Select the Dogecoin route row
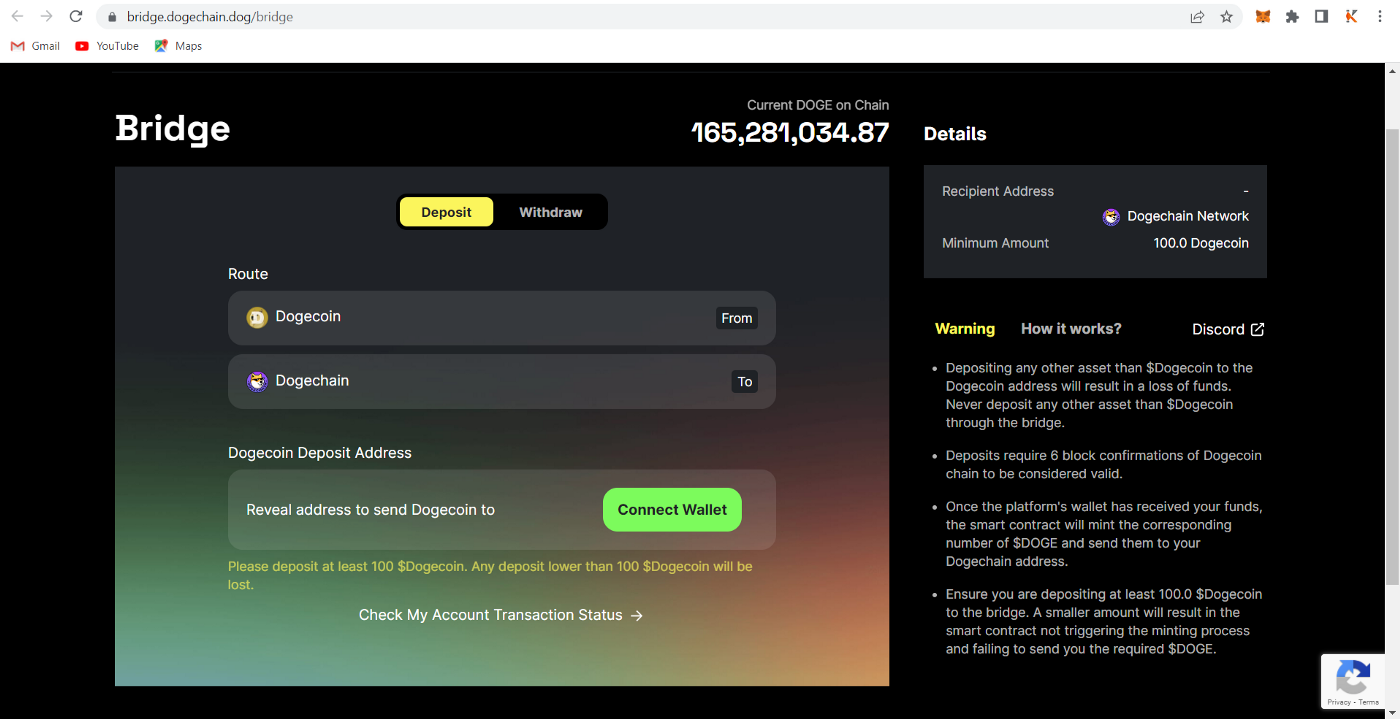 pos(502,318)
